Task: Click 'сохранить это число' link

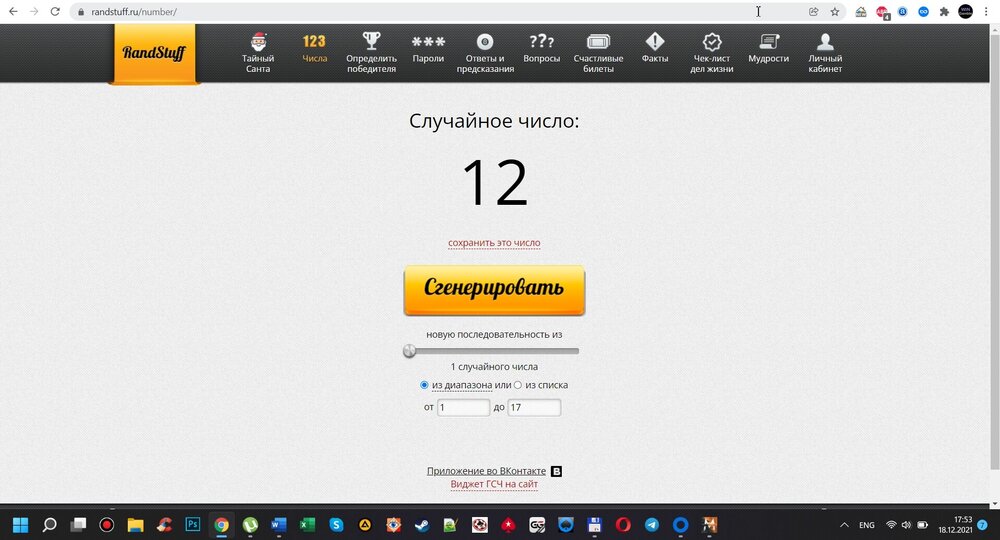Action: 494,243
